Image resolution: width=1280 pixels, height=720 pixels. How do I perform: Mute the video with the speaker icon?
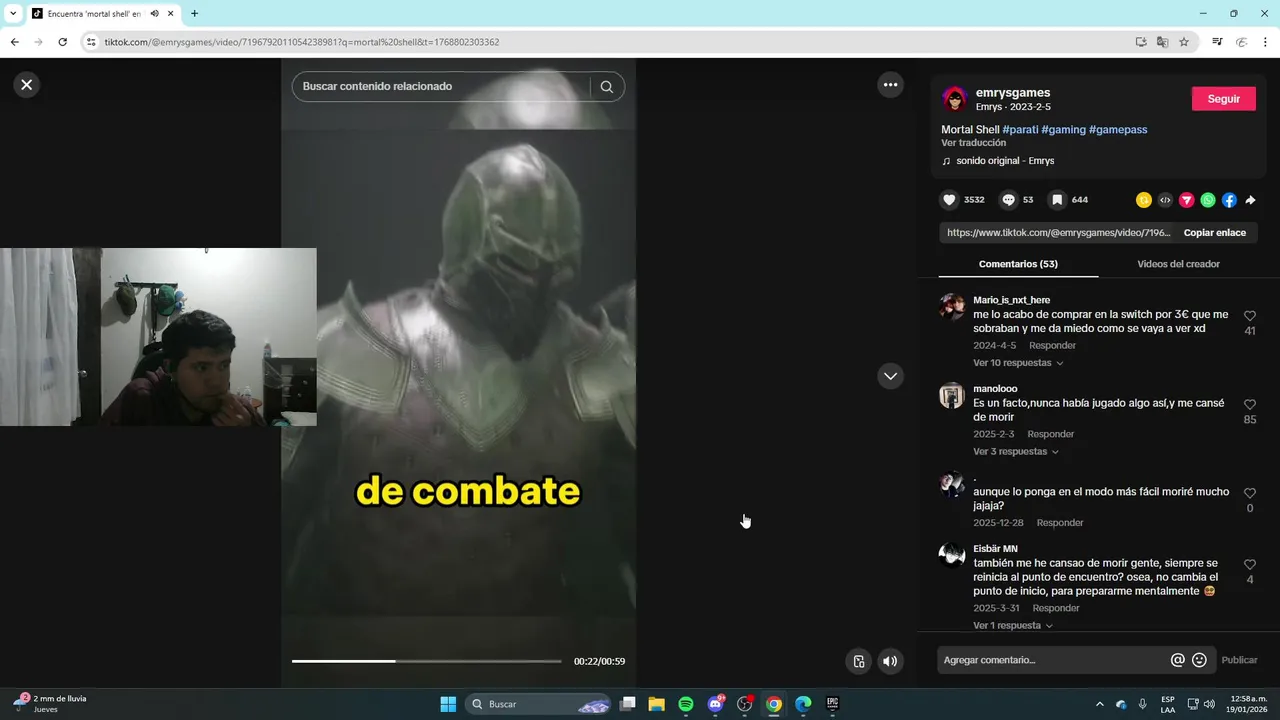pos(890,661)
